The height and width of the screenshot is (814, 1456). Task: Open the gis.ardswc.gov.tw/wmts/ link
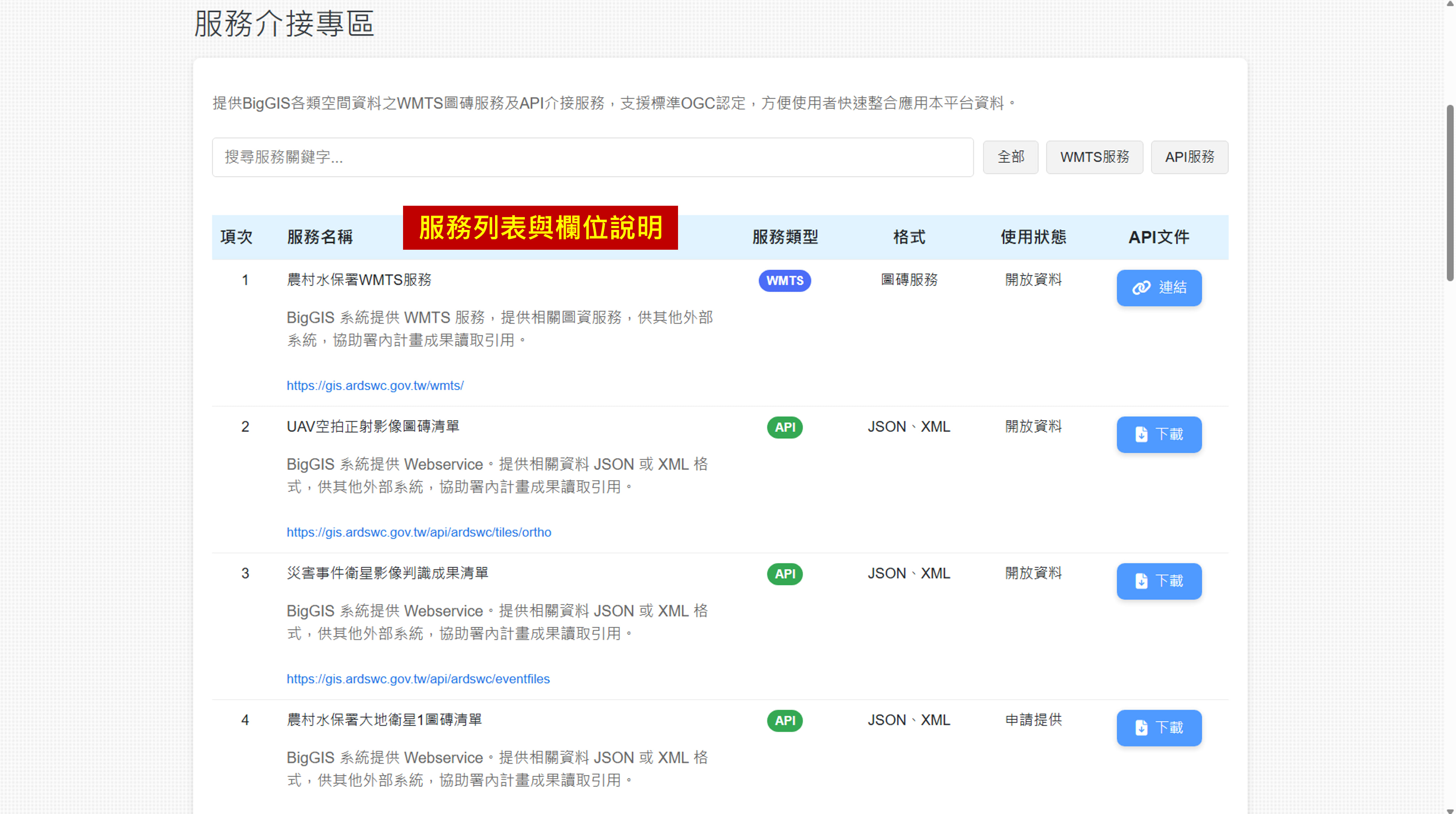(x=375, y=385)
